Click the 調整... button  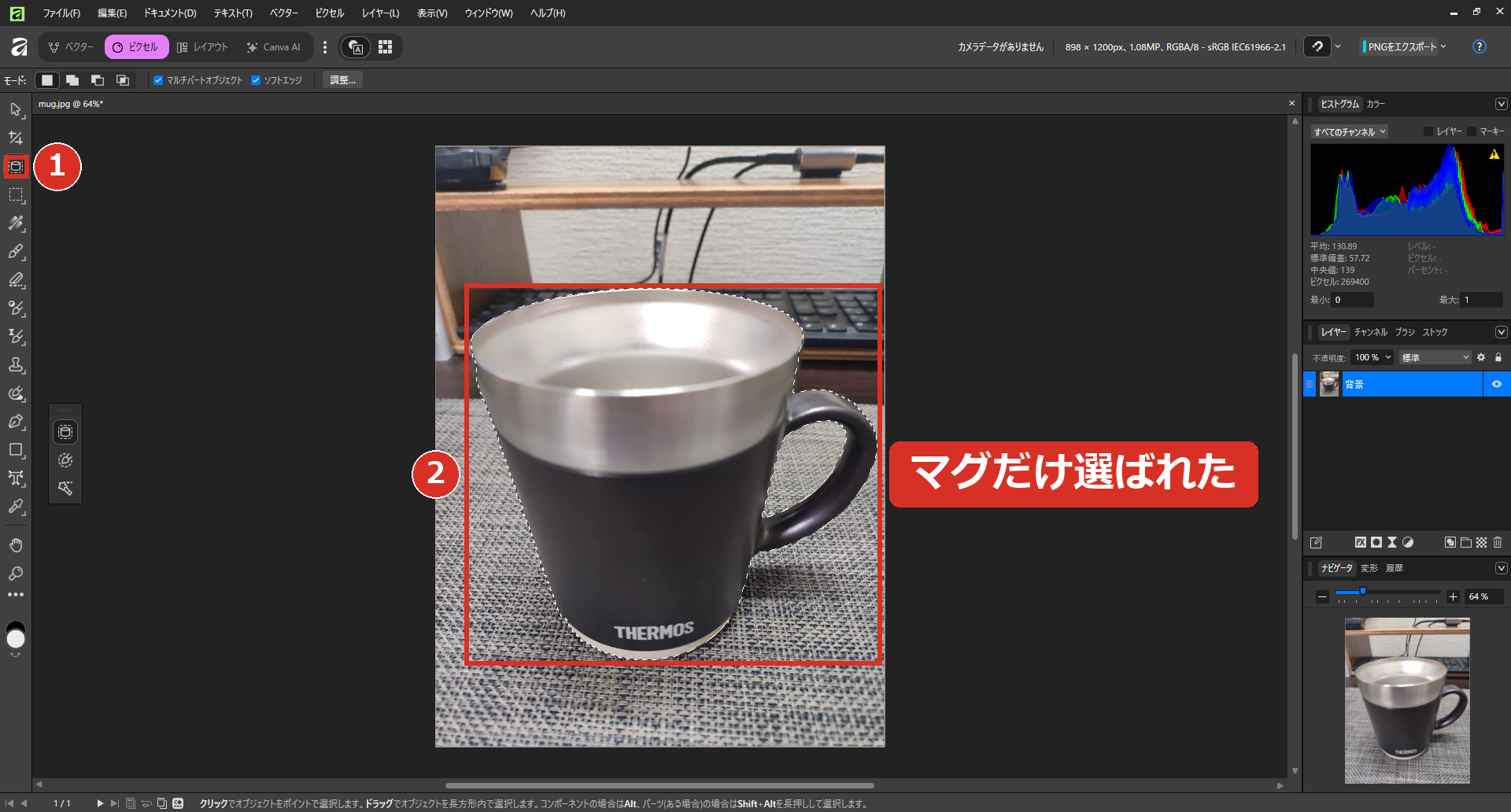point(342,80)
